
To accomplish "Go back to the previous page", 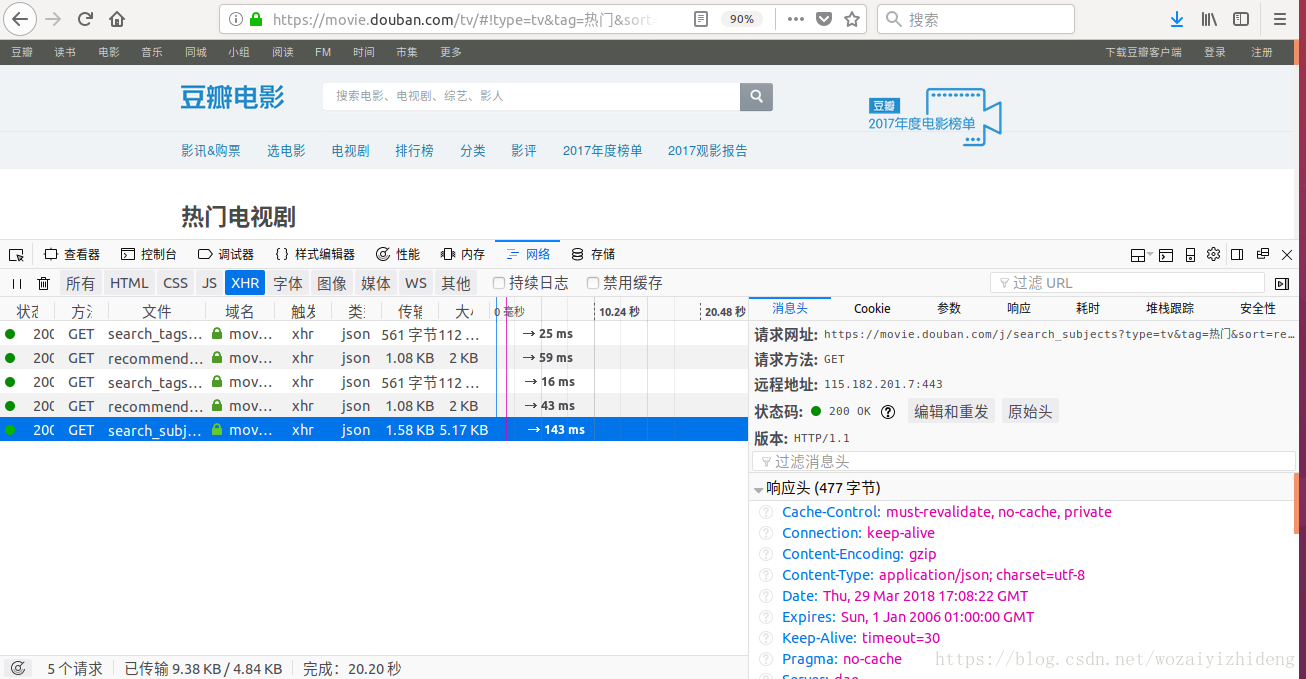I will point(20,19).
